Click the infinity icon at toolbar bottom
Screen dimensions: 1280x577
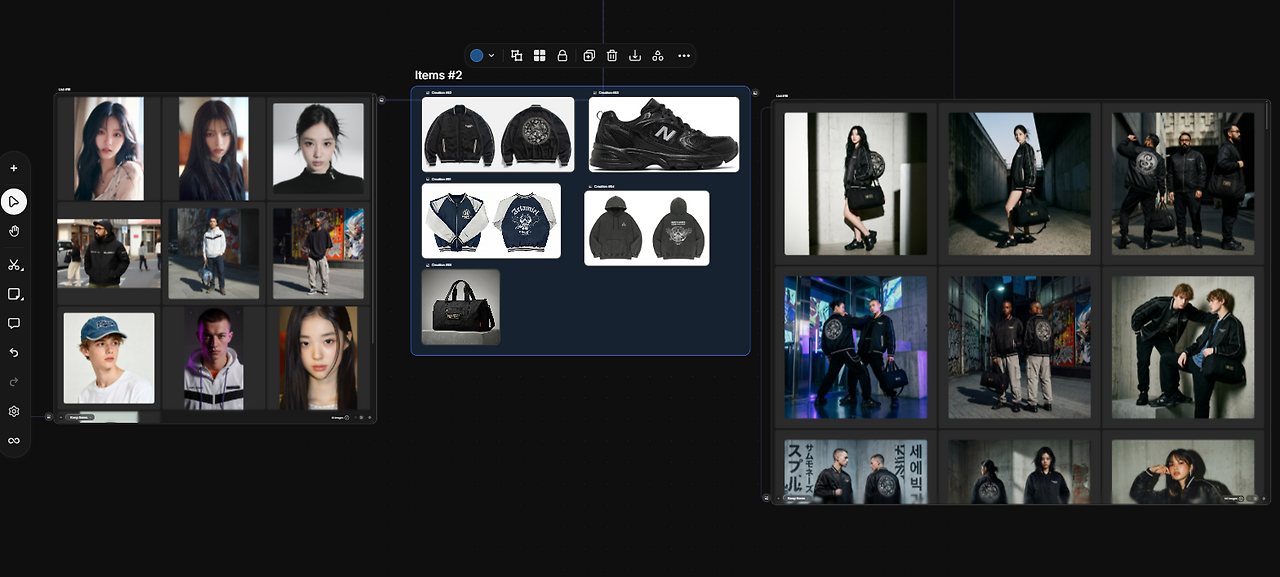coord(14,440)
